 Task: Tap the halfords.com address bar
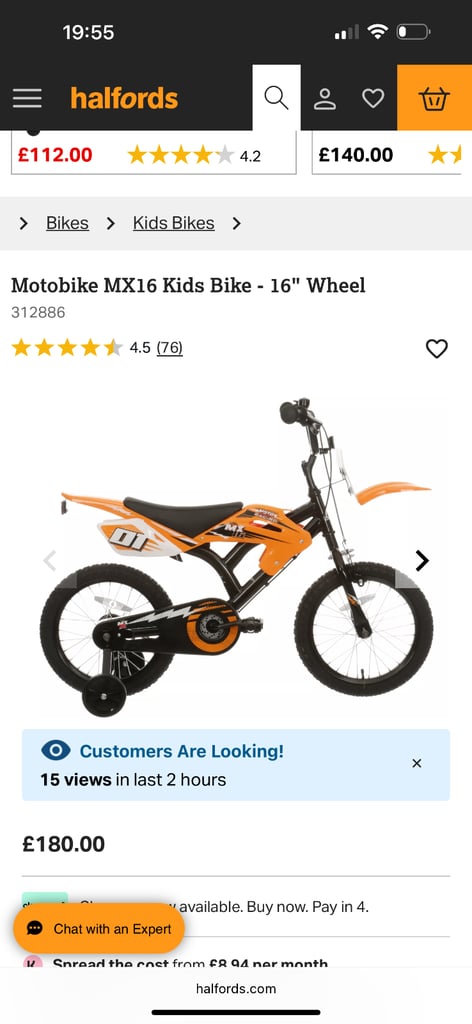tap(236, 988)
